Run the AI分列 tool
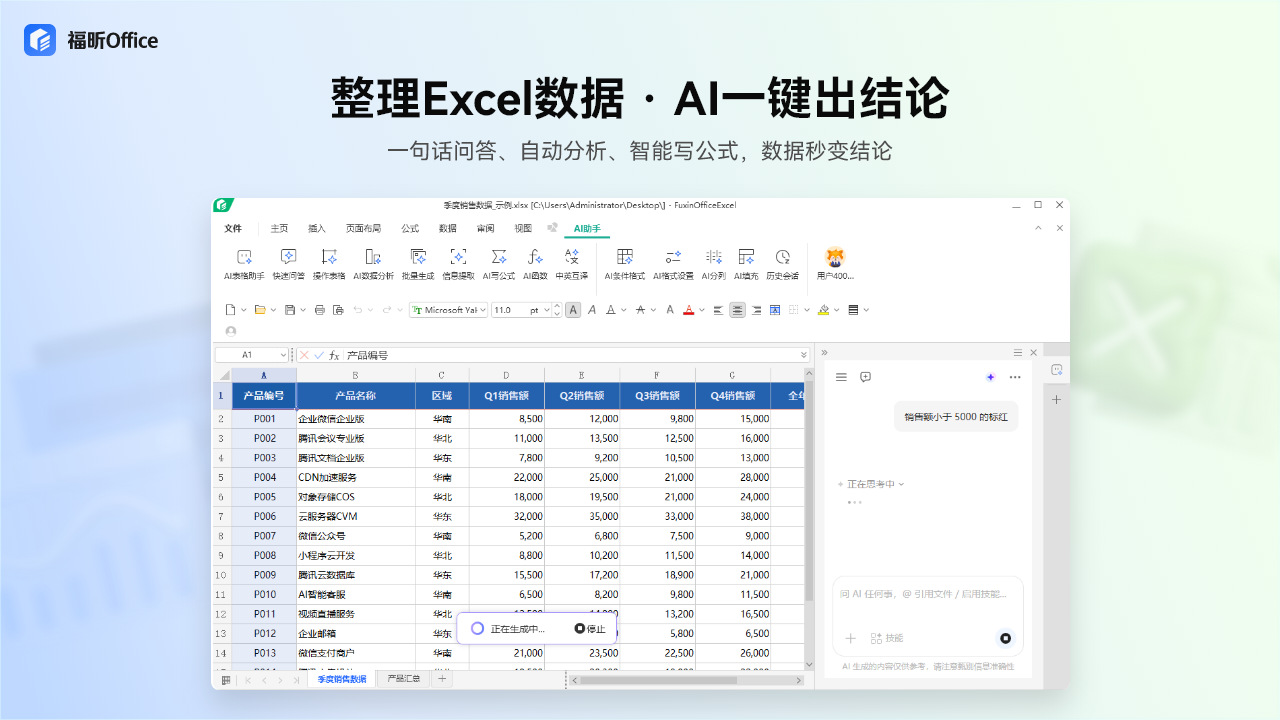 tap(713, 264)
